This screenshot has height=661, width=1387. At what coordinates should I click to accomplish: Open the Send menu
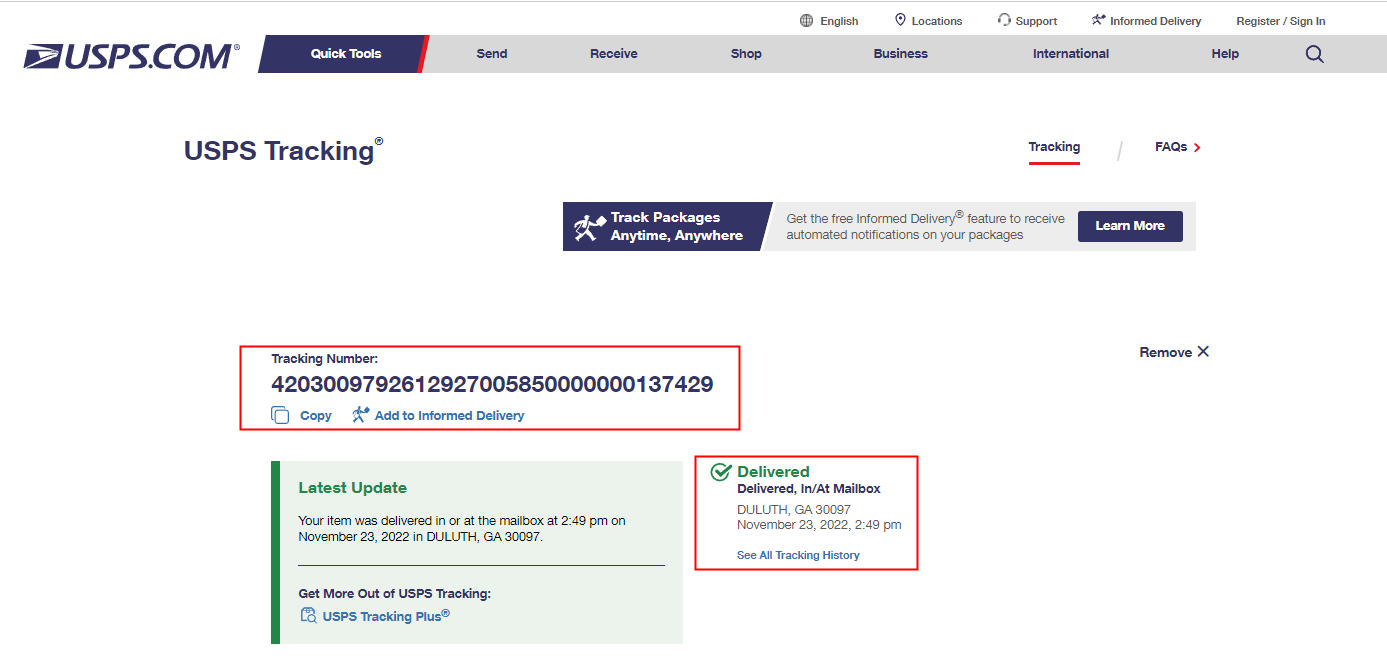click(491, 54)
